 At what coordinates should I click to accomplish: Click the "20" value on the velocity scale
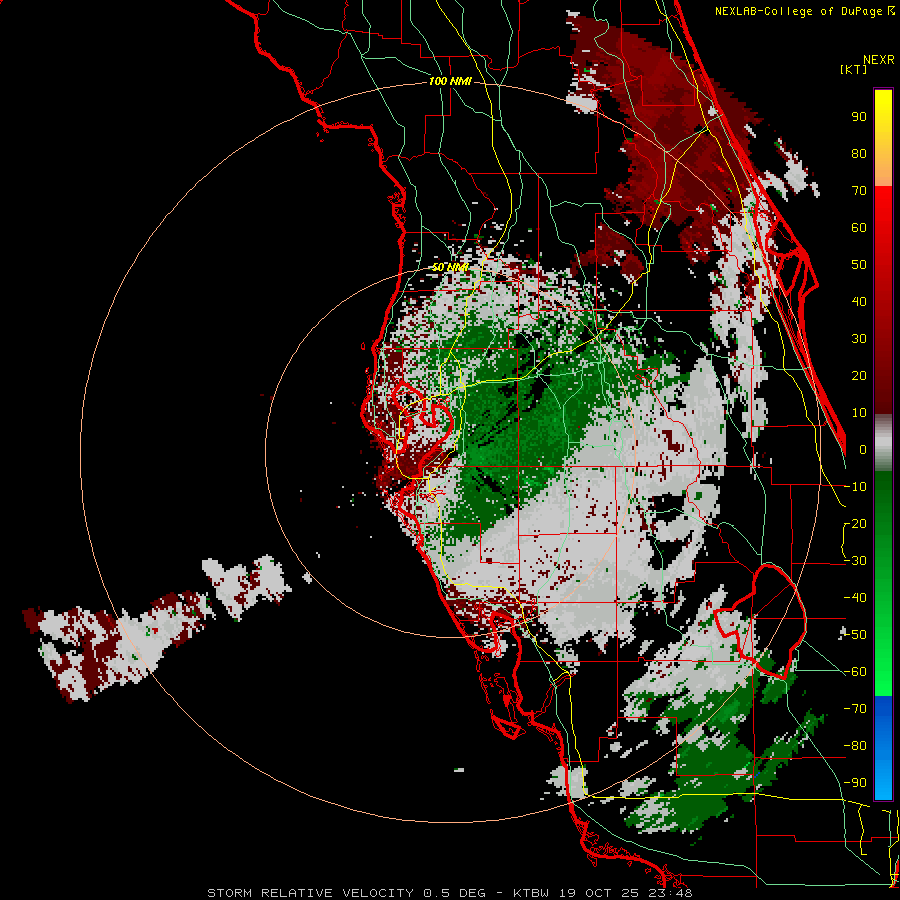pyautogui.click(x=859, y=375)
